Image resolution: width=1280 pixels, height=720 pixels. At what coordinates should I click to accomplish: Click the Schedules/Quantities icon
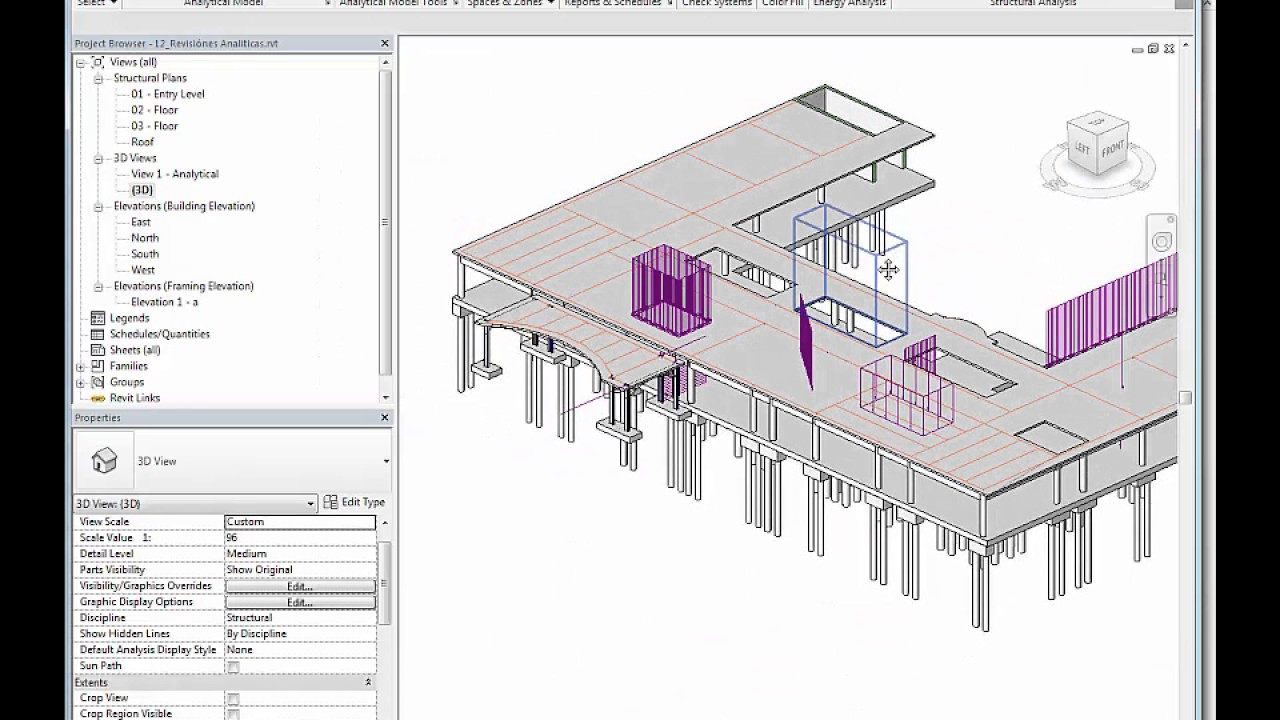point(98,334)
